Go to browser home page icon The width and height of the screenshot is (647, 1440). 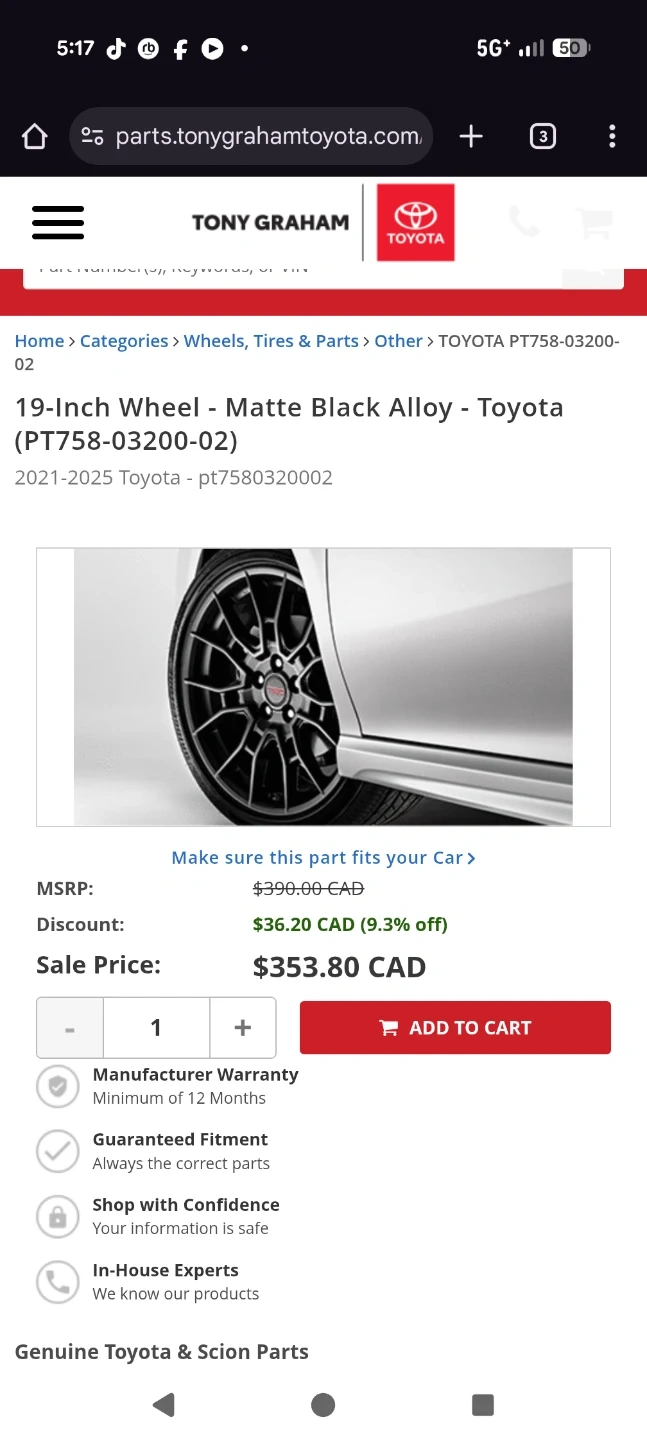tap(35, 137)
